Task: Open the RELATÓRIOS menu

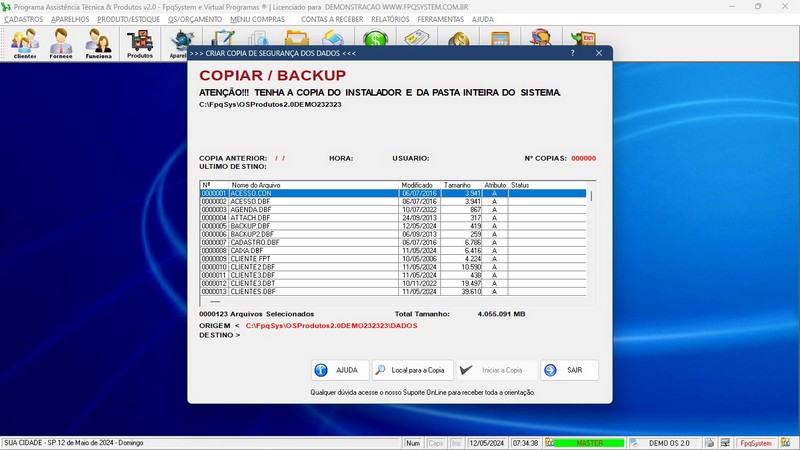Action: click(390, 19)
